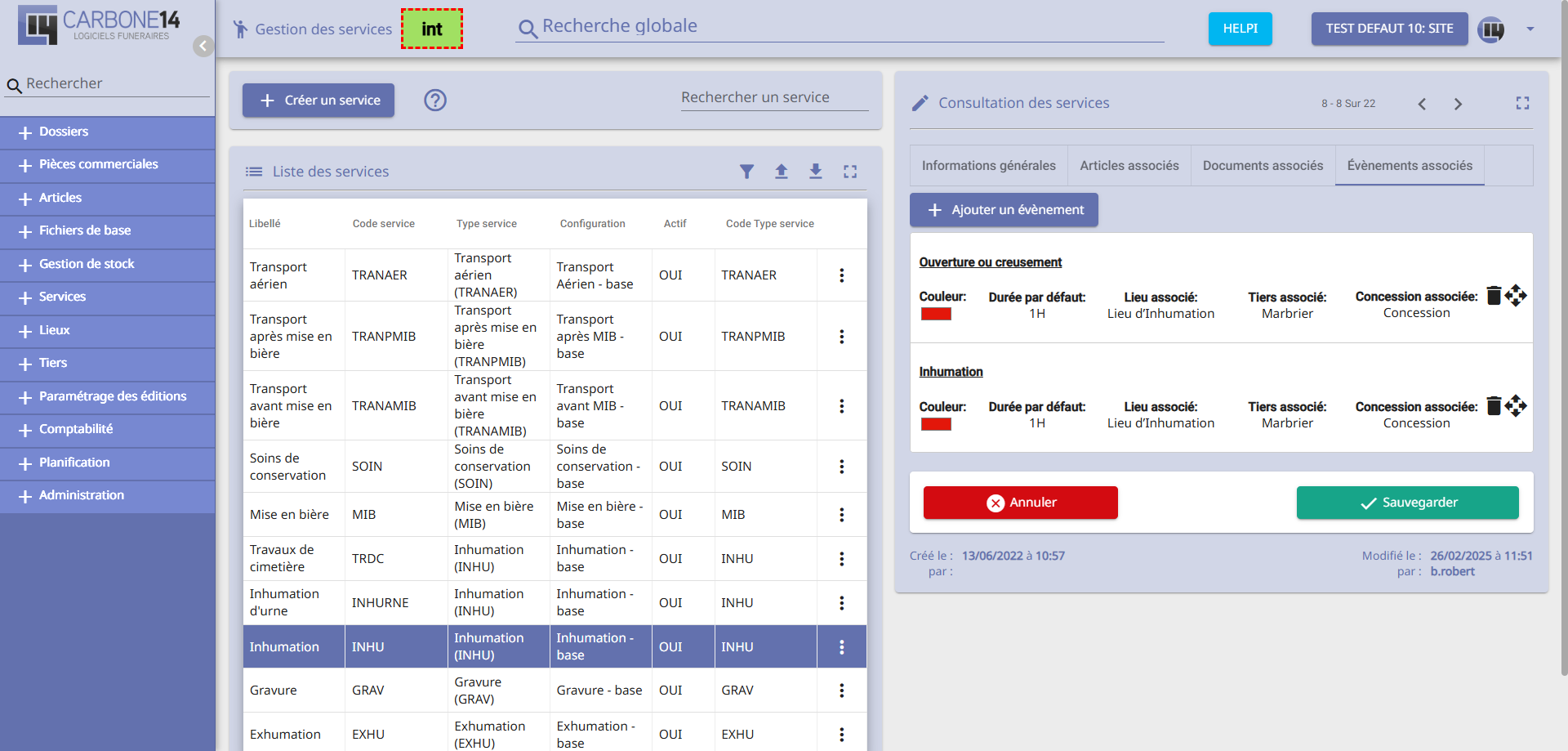The width and height of the screenshot is (1568, 751).
Task: Open row menu for Travaux de cimetière
Action: 841,559
